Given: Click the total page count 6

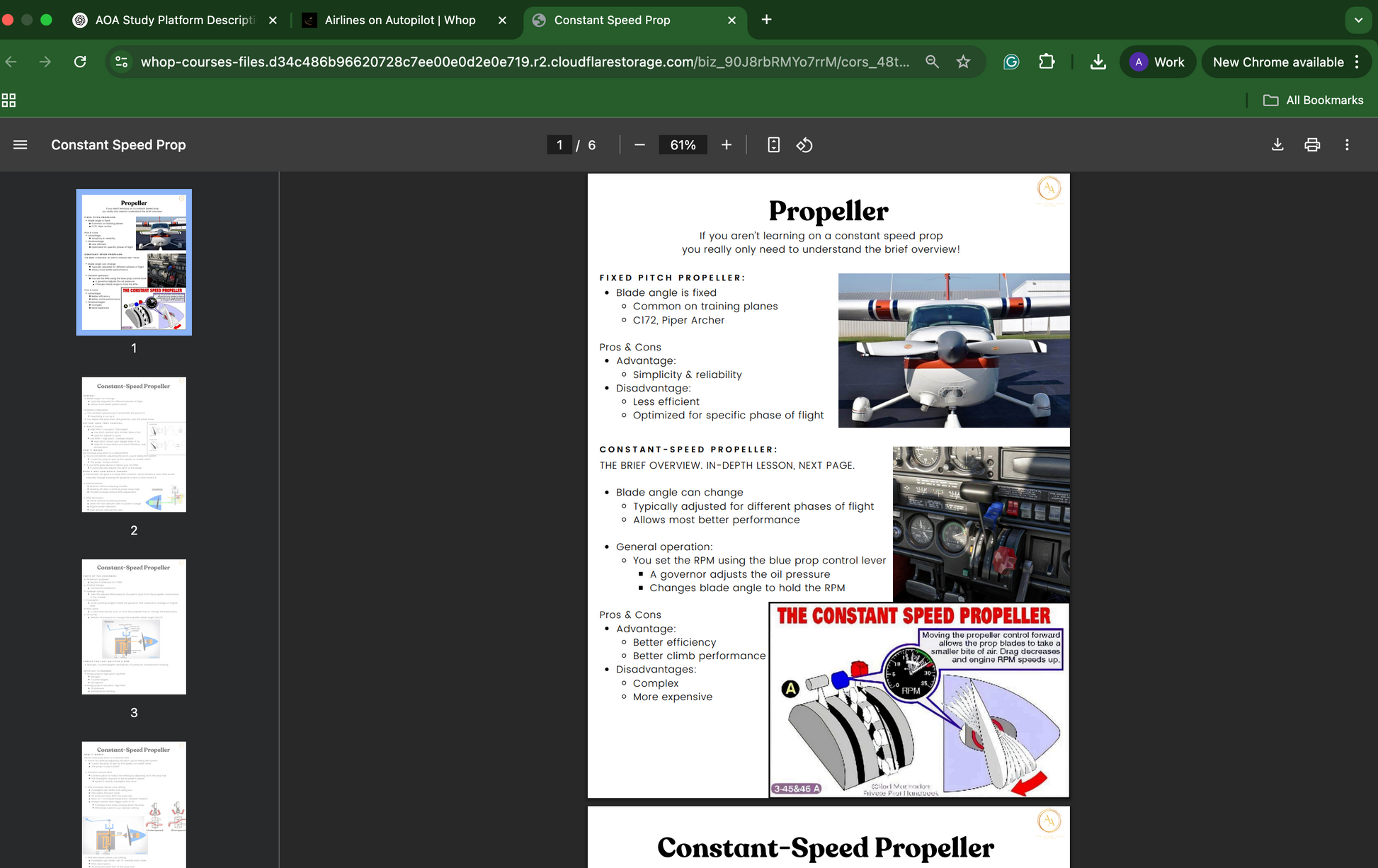Looking at the screenshot, I should (591, 144).
